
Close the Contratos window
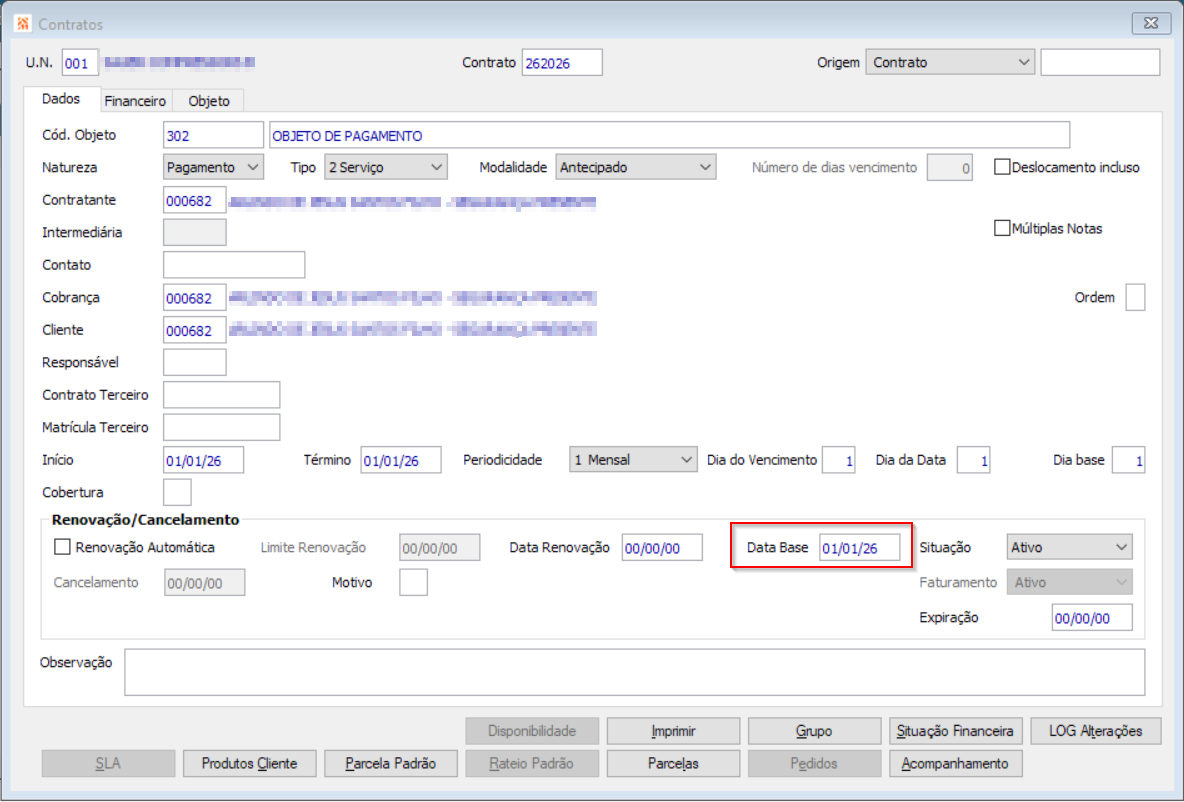tap(1152, 23)
